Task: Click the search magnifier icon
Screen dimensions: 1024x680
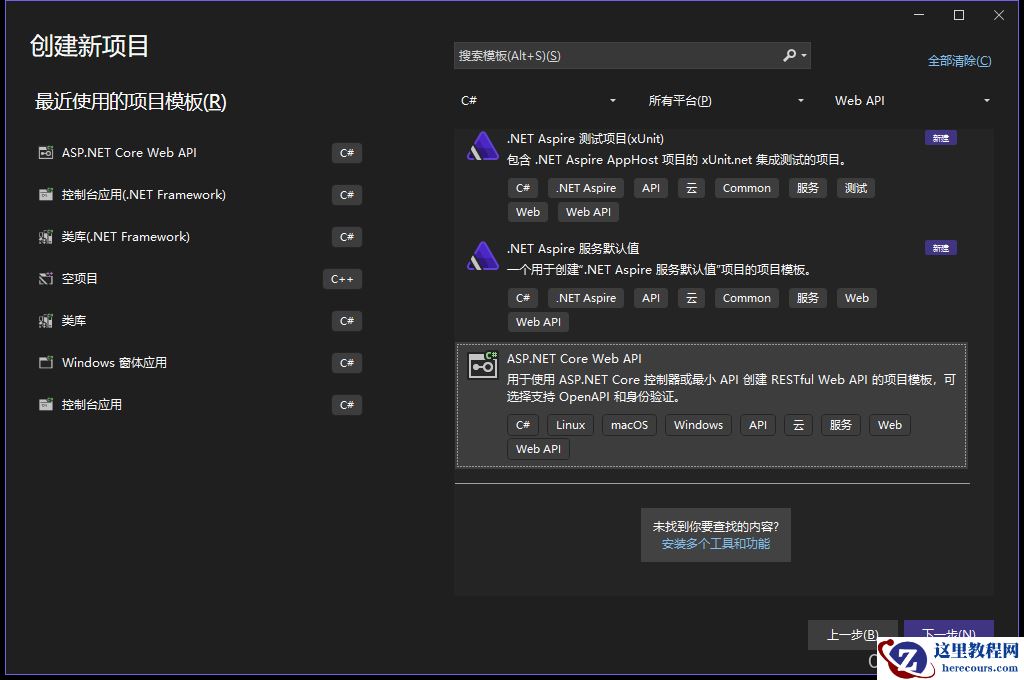Action: [789, 55]
